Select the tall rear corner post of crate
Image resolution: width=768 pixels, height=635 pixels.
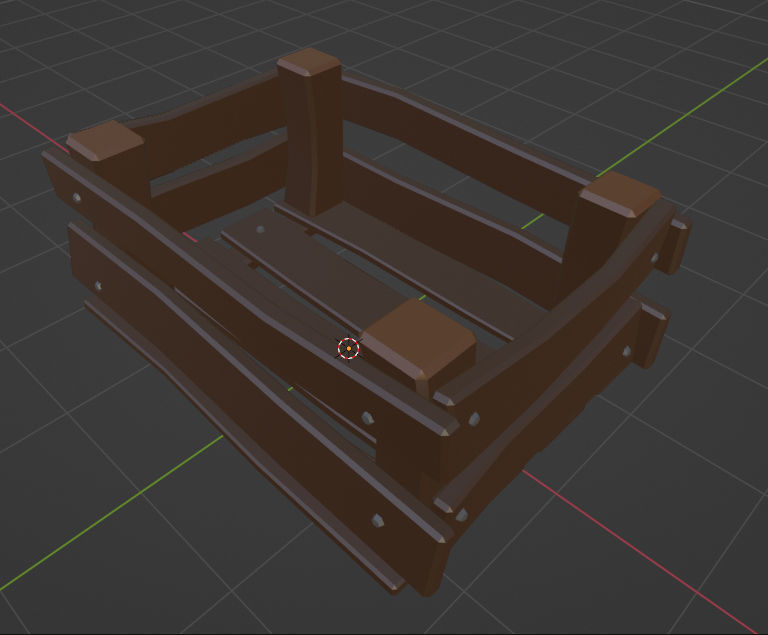point(312,132)
